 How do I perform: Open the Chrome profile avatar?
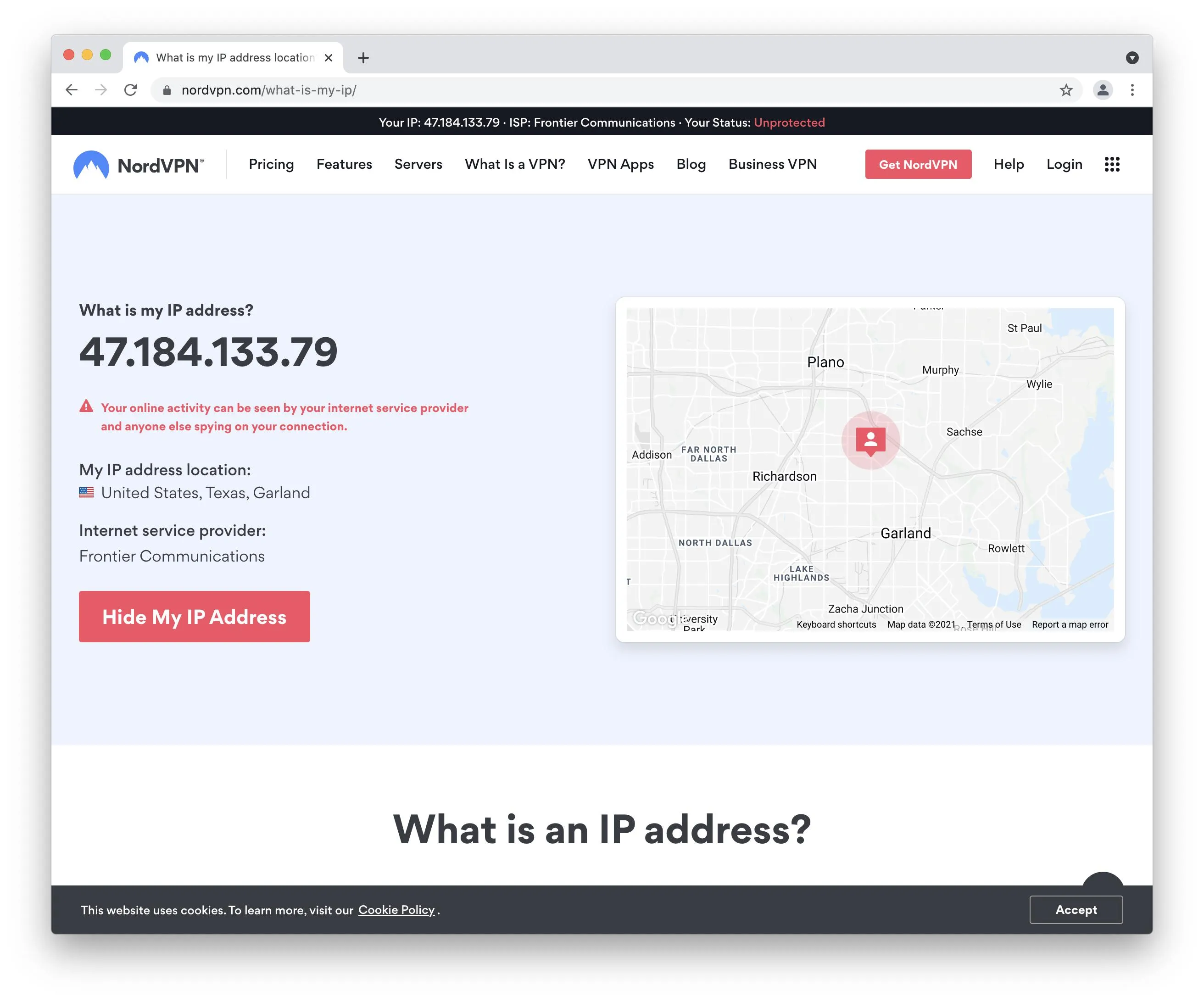(1102, 90)
